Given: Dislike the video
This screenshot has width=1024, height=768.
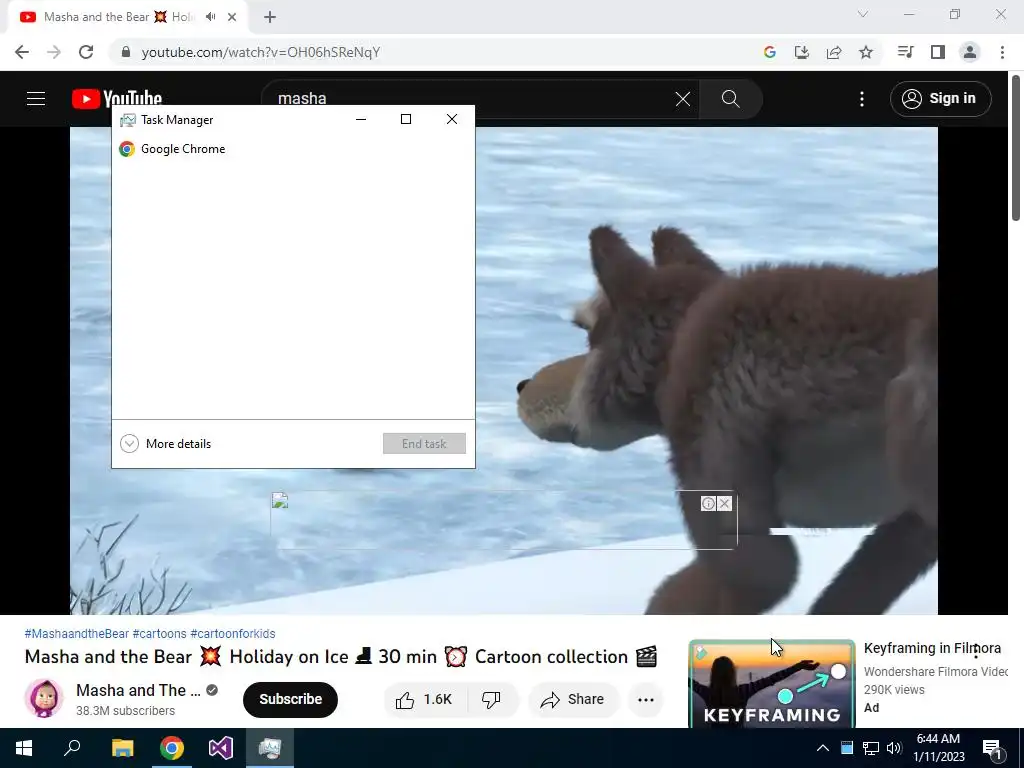Looking at the screenshot, I should (491, 699).
